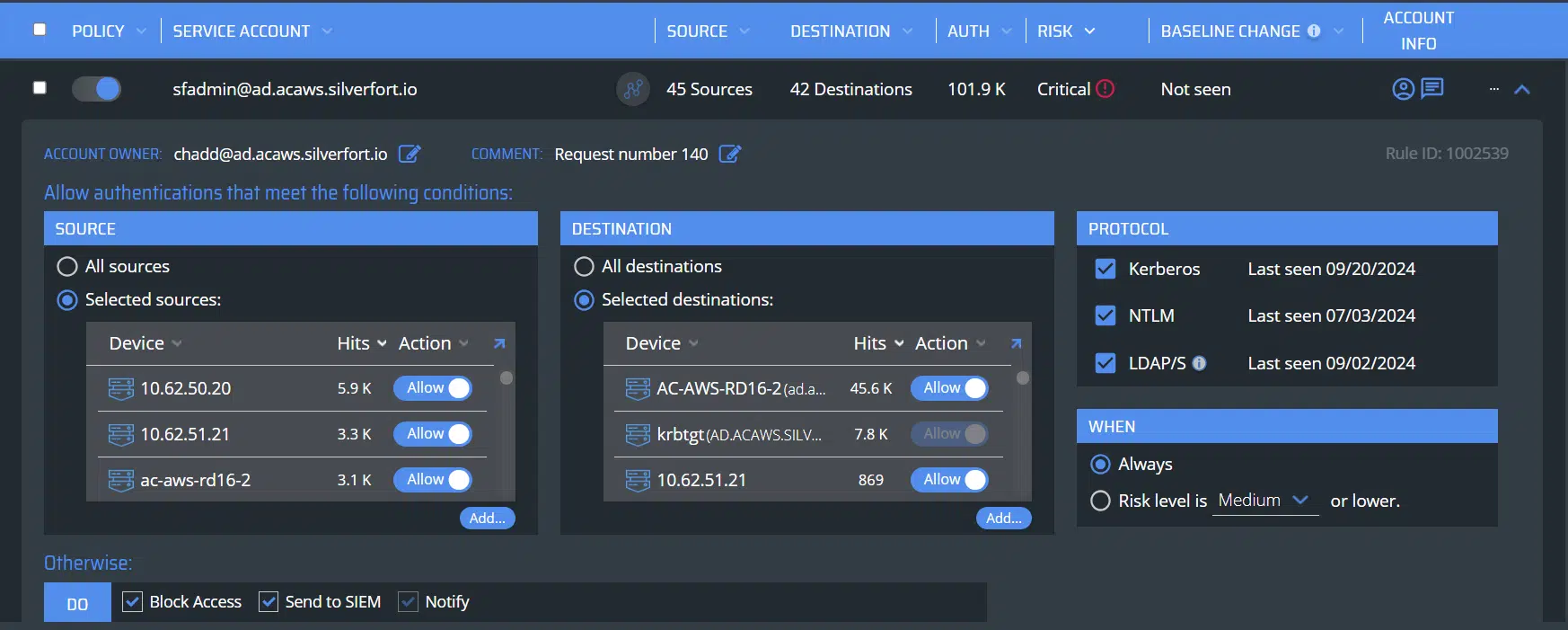Open the account user profile icon

coord(1403,89)
